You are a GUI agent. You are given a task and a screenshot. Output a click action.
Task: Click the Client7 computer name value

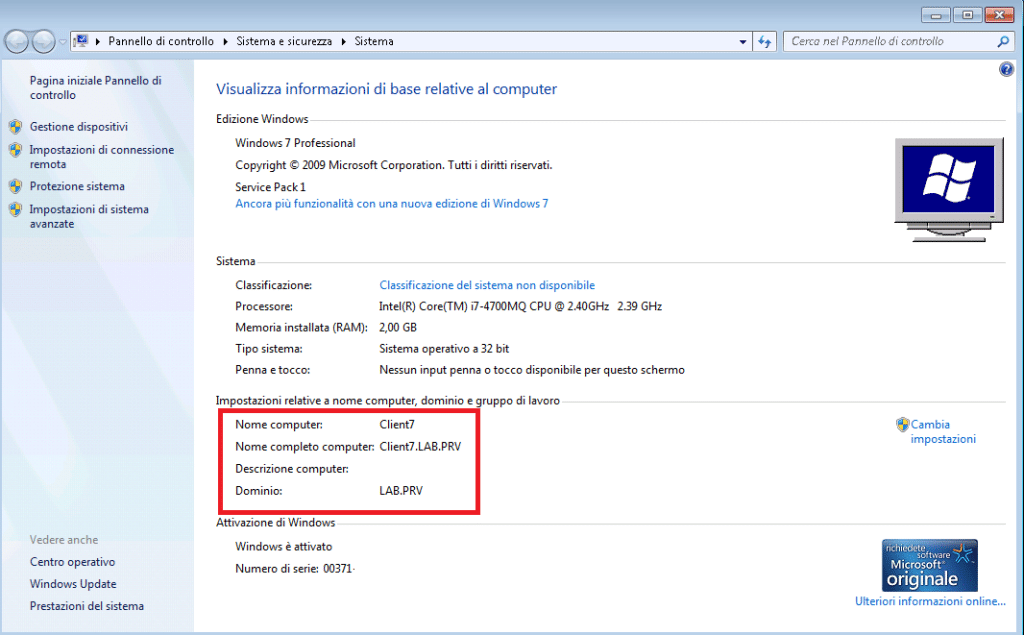[x=397, y=425]
